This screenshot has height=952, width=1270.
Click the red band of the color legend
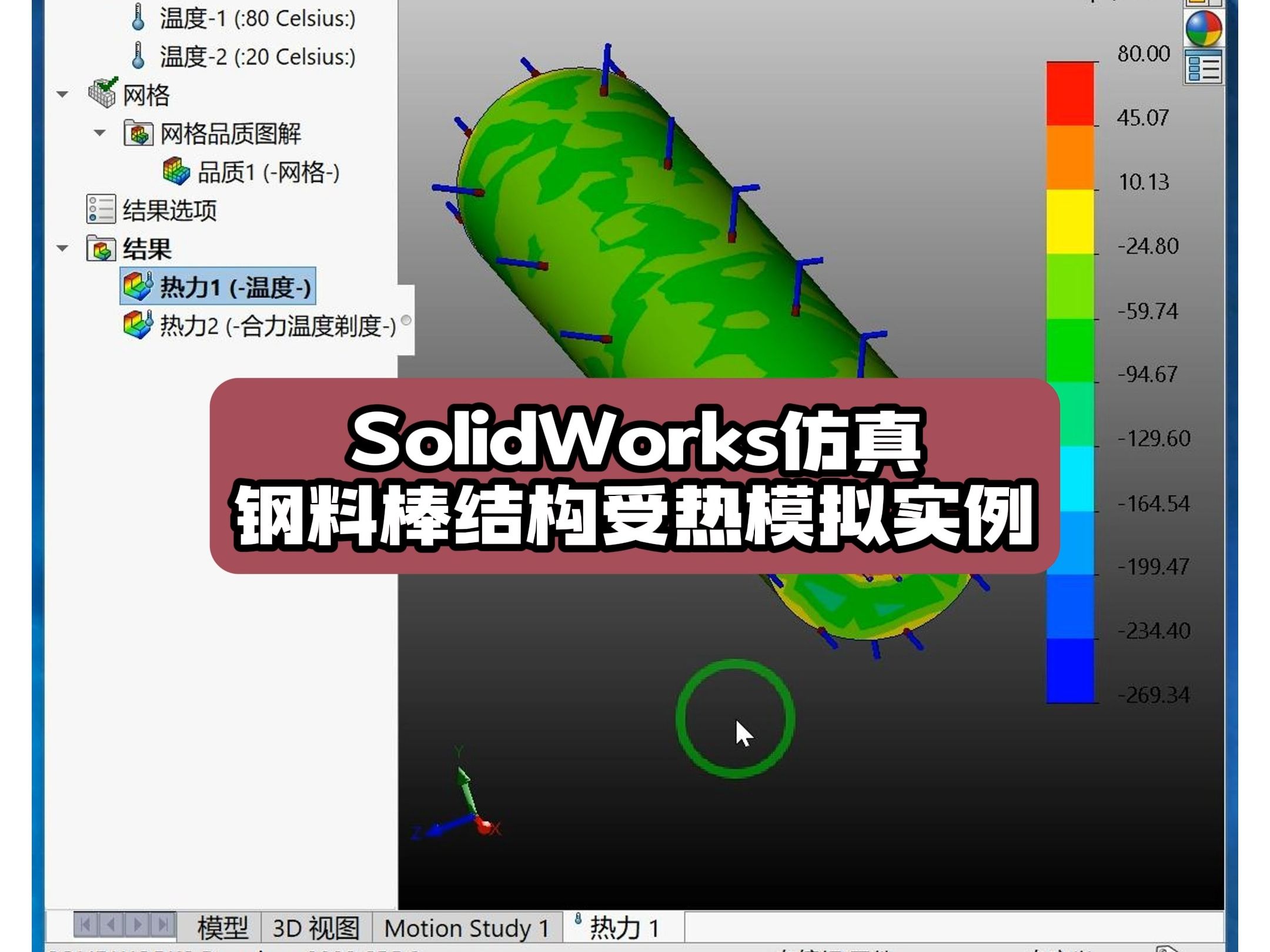(x=1071, y=94)
